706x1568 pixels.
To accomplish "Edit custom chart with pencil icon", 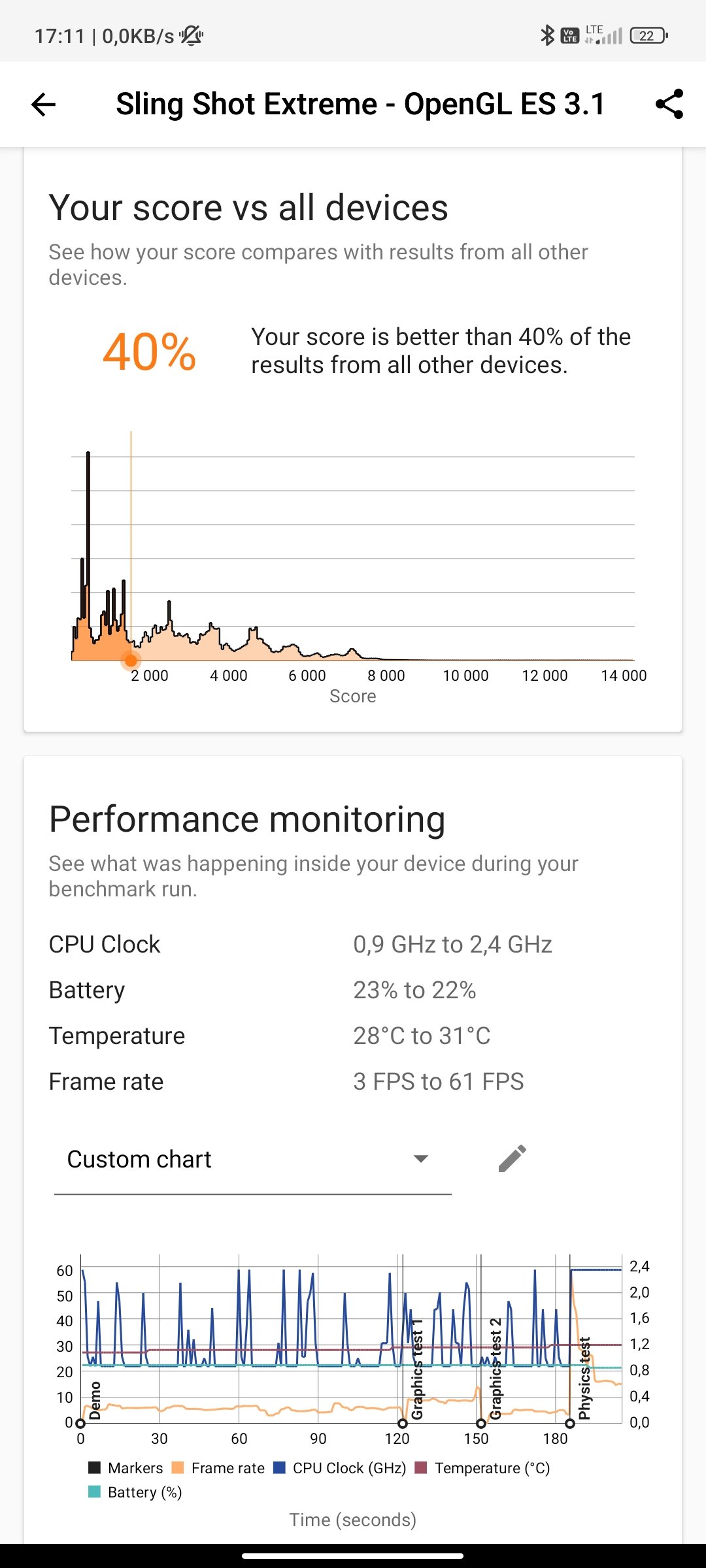I will 513,1158.
